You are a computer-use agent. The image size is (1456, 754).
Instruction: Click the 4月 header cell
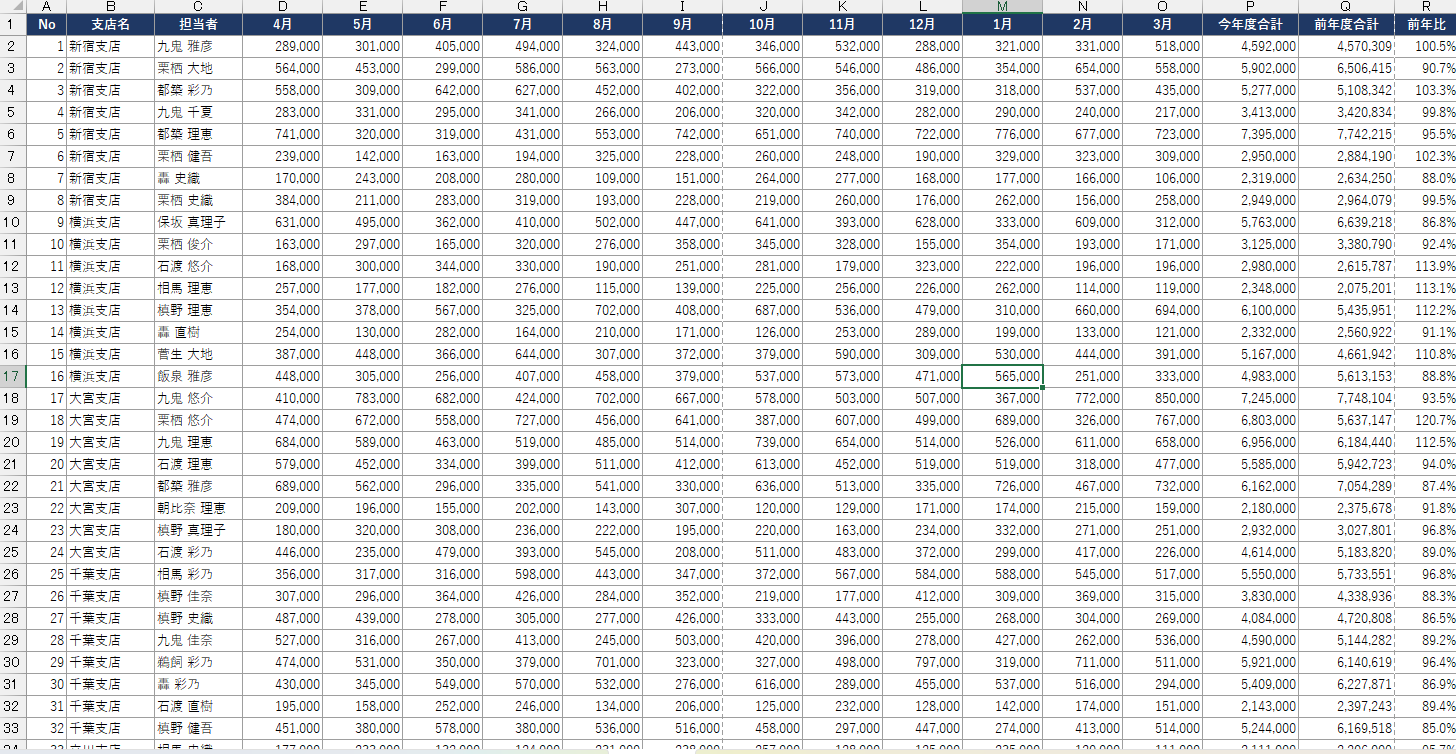click(282, 24)
